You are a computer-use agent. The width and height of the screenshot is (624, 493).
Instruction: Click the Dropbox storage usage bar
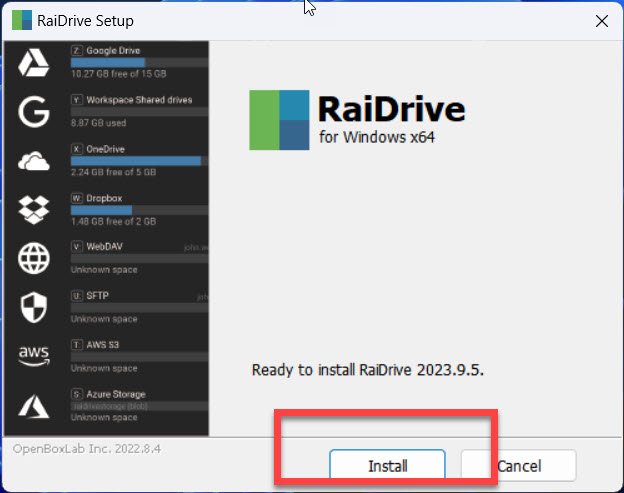(139, 210)
